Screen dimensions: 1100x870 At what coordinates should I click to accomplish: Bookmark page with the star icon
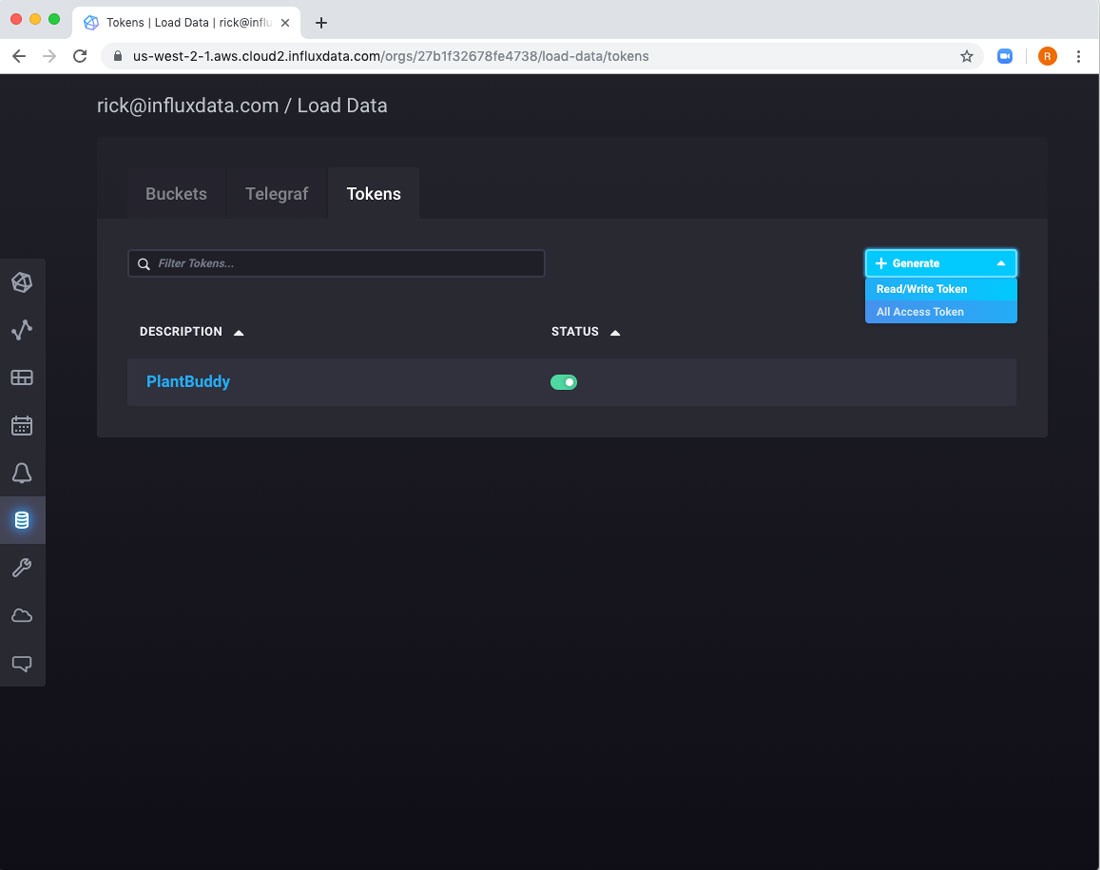click(x=966, y=56)
